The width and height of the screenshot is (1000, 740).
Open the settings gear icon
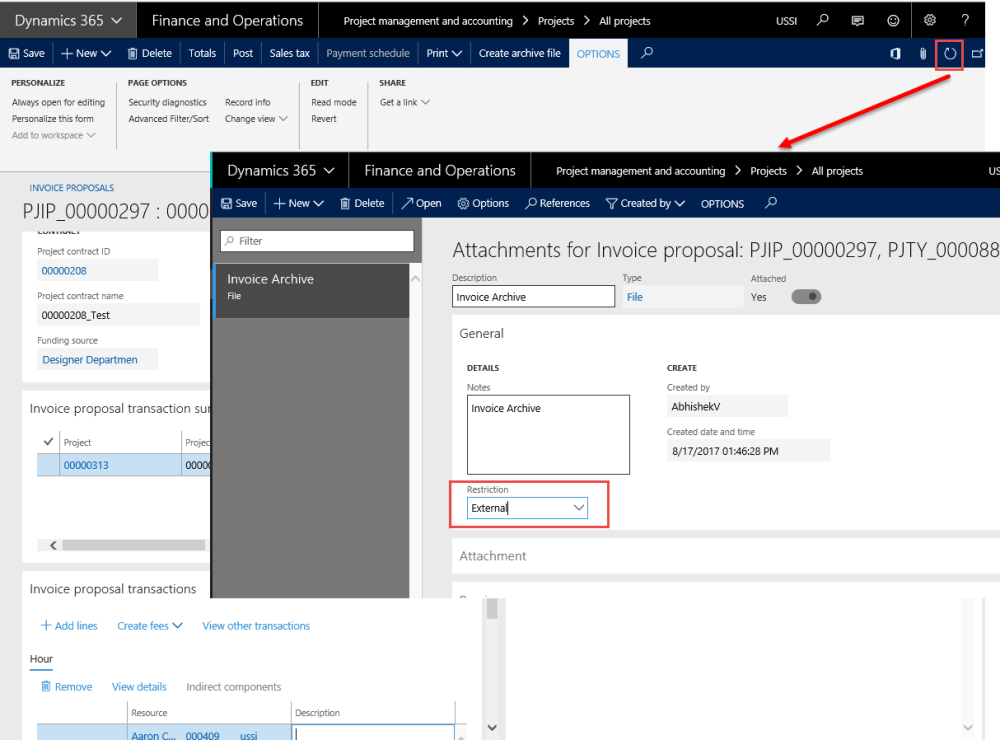[x=930, y=20]
